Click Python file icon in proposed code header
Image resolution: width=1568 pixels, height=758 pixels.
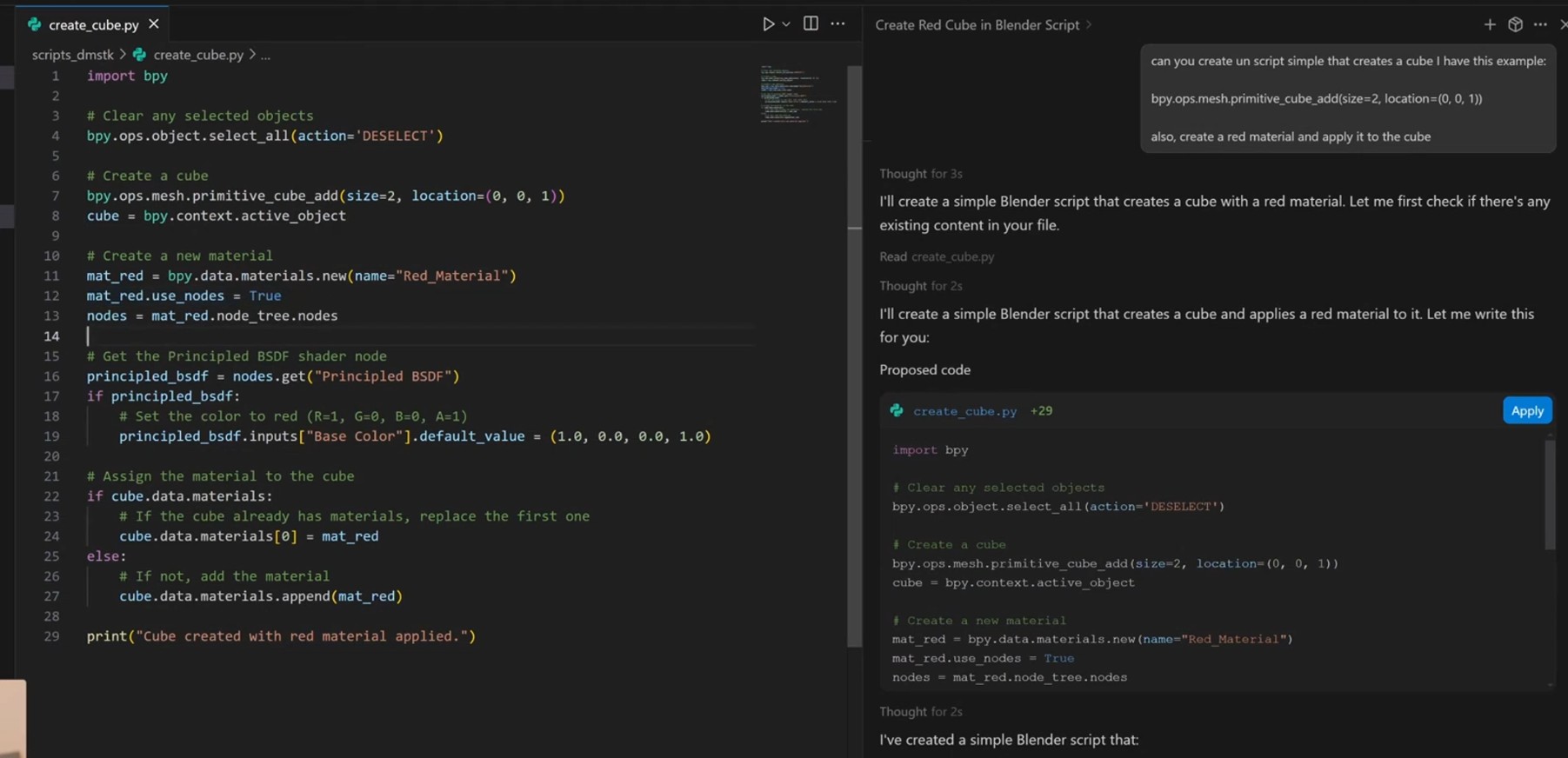coord(897,411)
